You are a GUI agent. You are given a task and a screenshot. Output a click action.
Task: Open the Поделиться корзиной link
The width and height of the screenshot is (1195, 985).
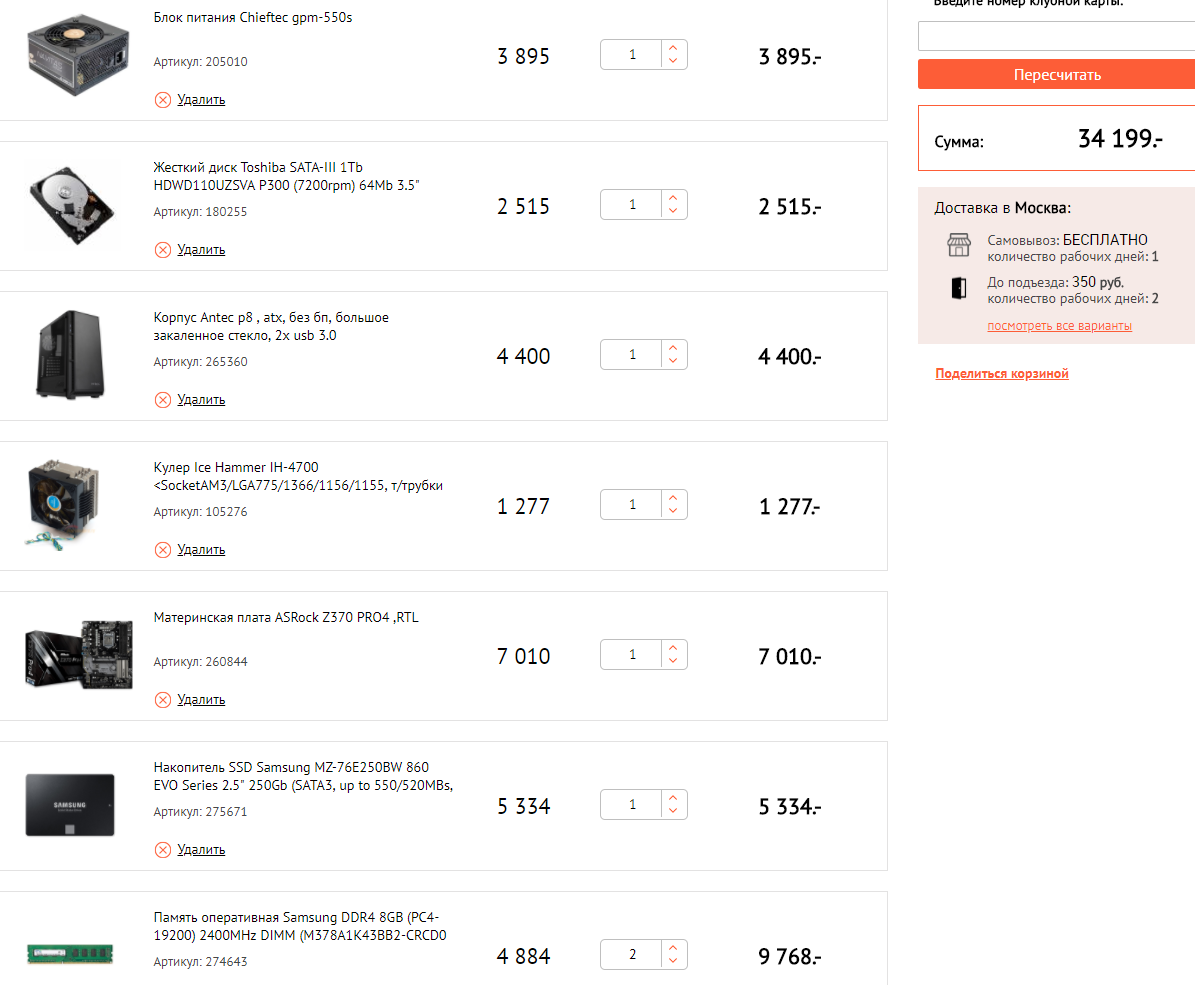click(x=1002, y=374)
